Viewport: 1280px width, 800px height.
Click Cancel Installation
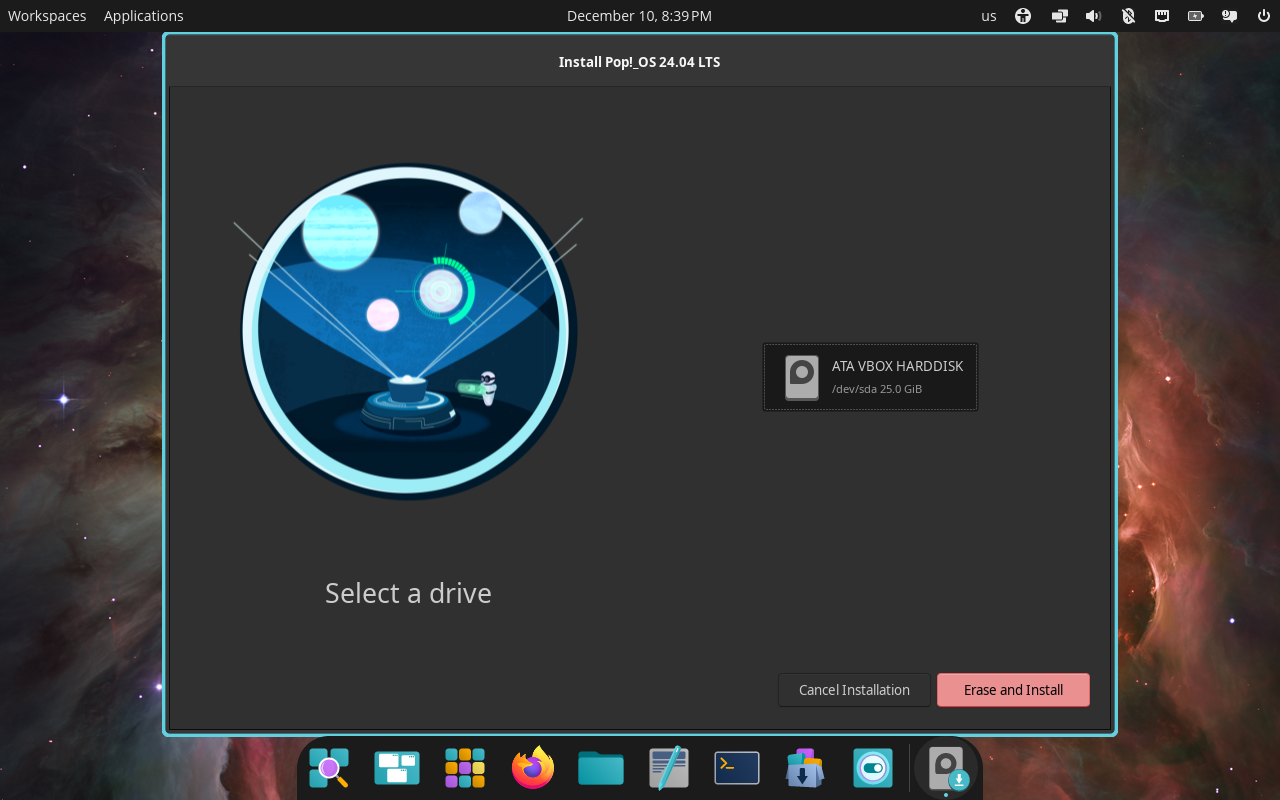pos(854,689)
